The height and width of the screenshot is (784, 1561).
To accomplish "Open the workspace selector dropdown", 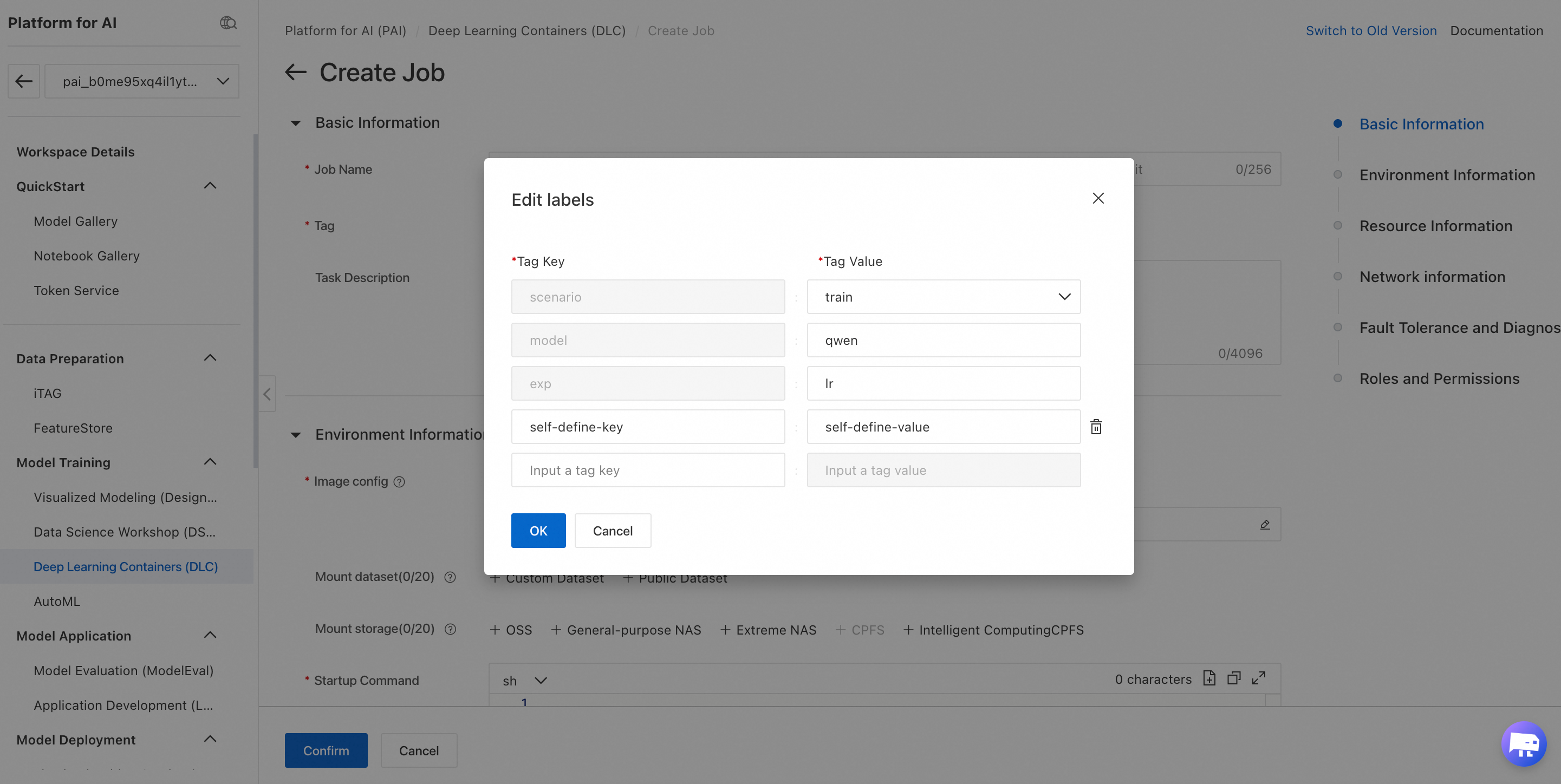I will (142, 81).
